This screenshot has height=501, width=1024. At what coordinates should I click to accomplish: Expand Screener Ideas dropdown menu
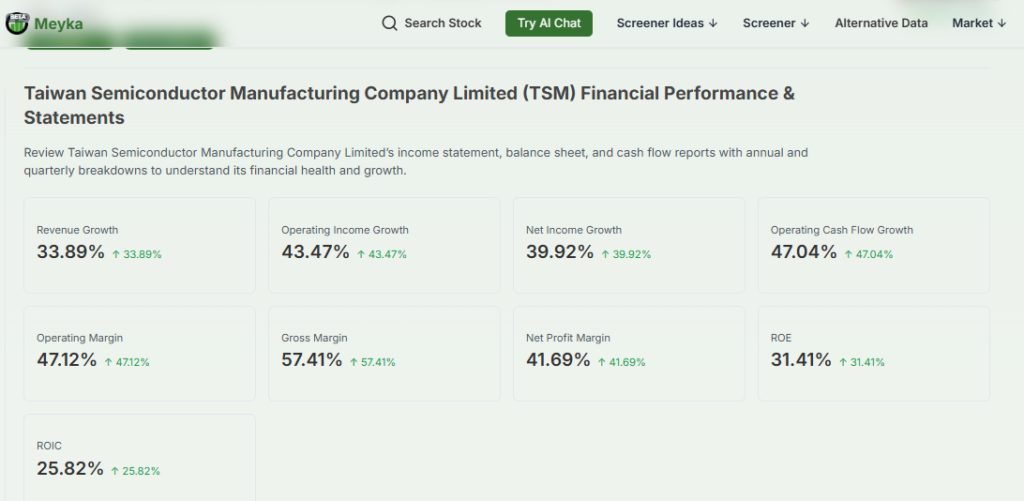click(x=667, y=24)
